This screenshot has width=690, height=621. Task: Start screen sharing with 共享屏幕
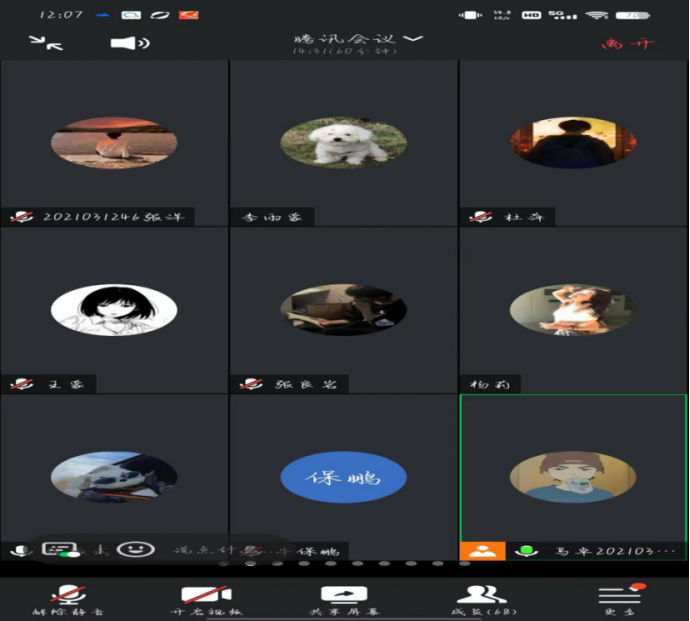344,598
